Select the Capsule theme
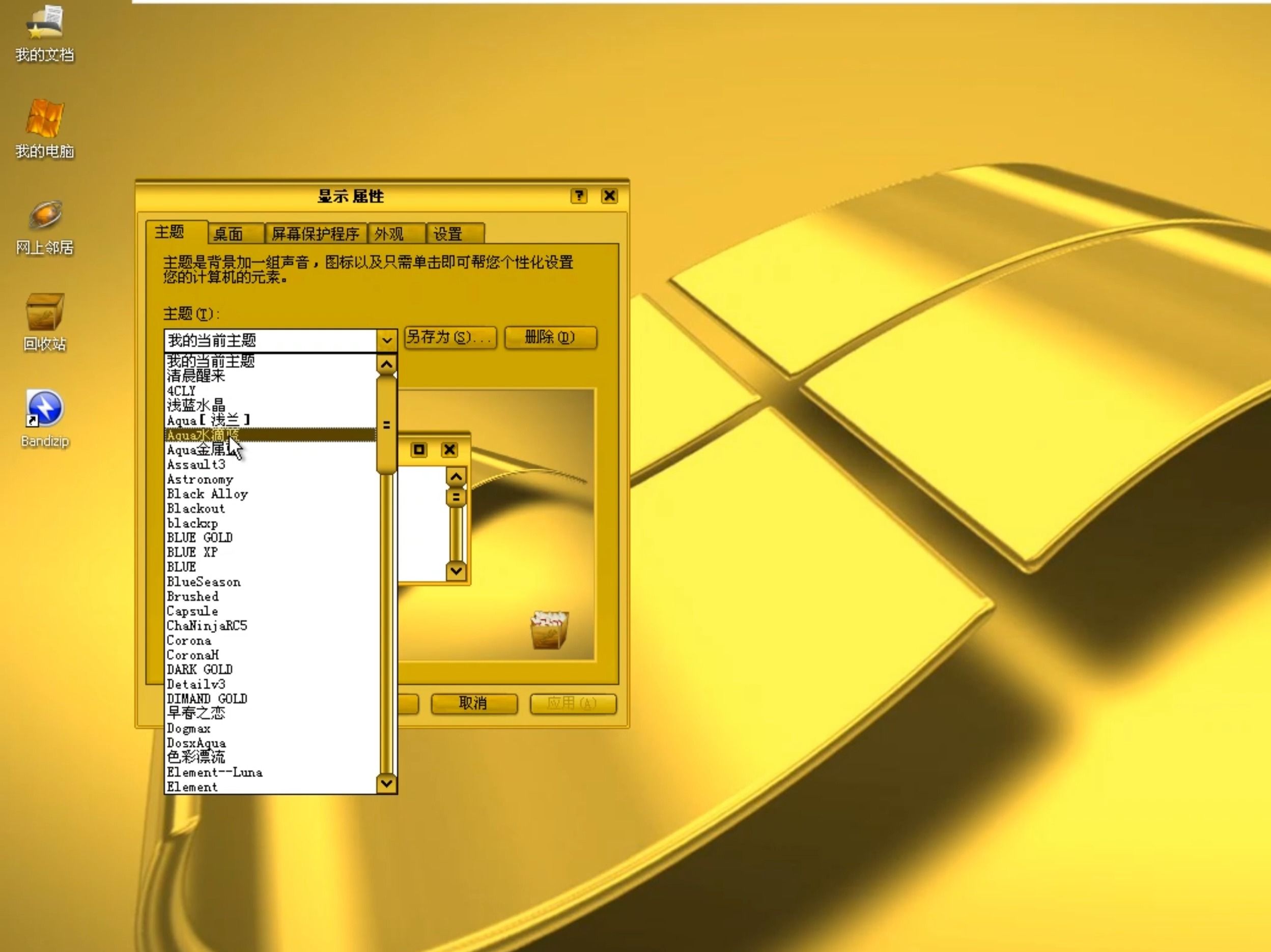Image resolution: width=1271 pixels, height=952 pixels. [x=271, y=611]
